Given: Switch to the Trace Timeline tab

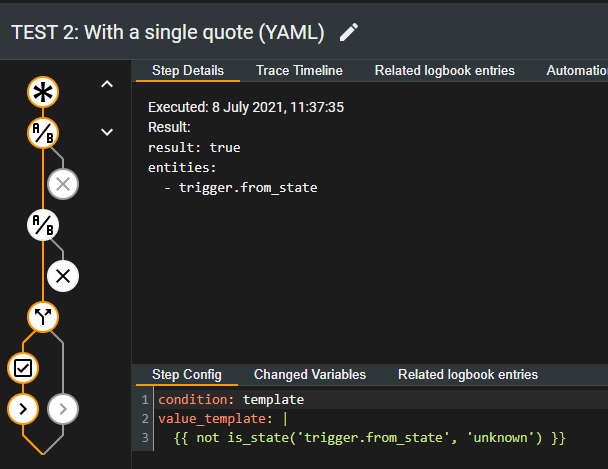Looking at the screenshot, I should pos(299,71).
